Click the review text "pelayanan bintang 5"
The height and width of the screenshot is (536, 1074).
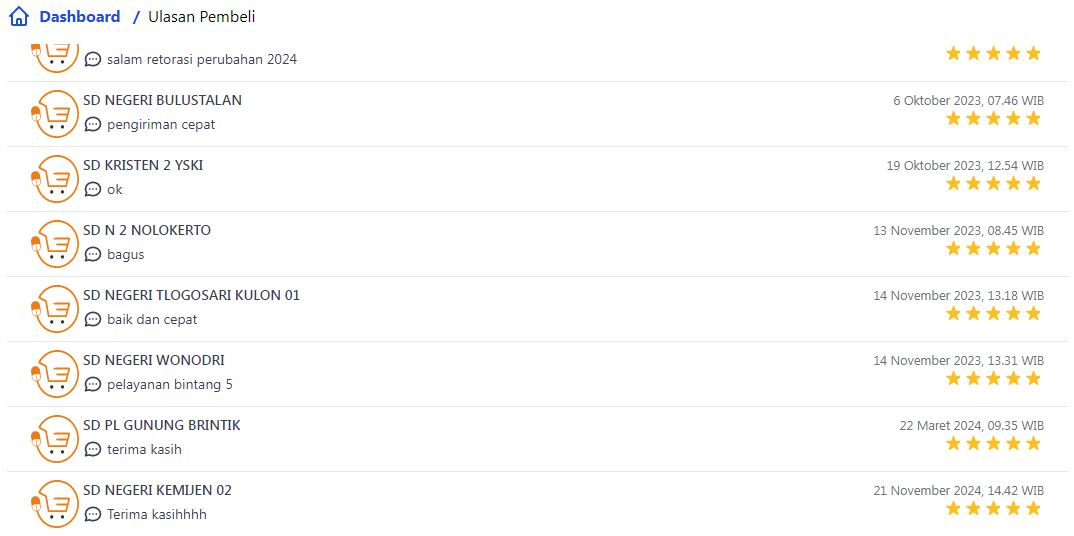coord(170,385)
